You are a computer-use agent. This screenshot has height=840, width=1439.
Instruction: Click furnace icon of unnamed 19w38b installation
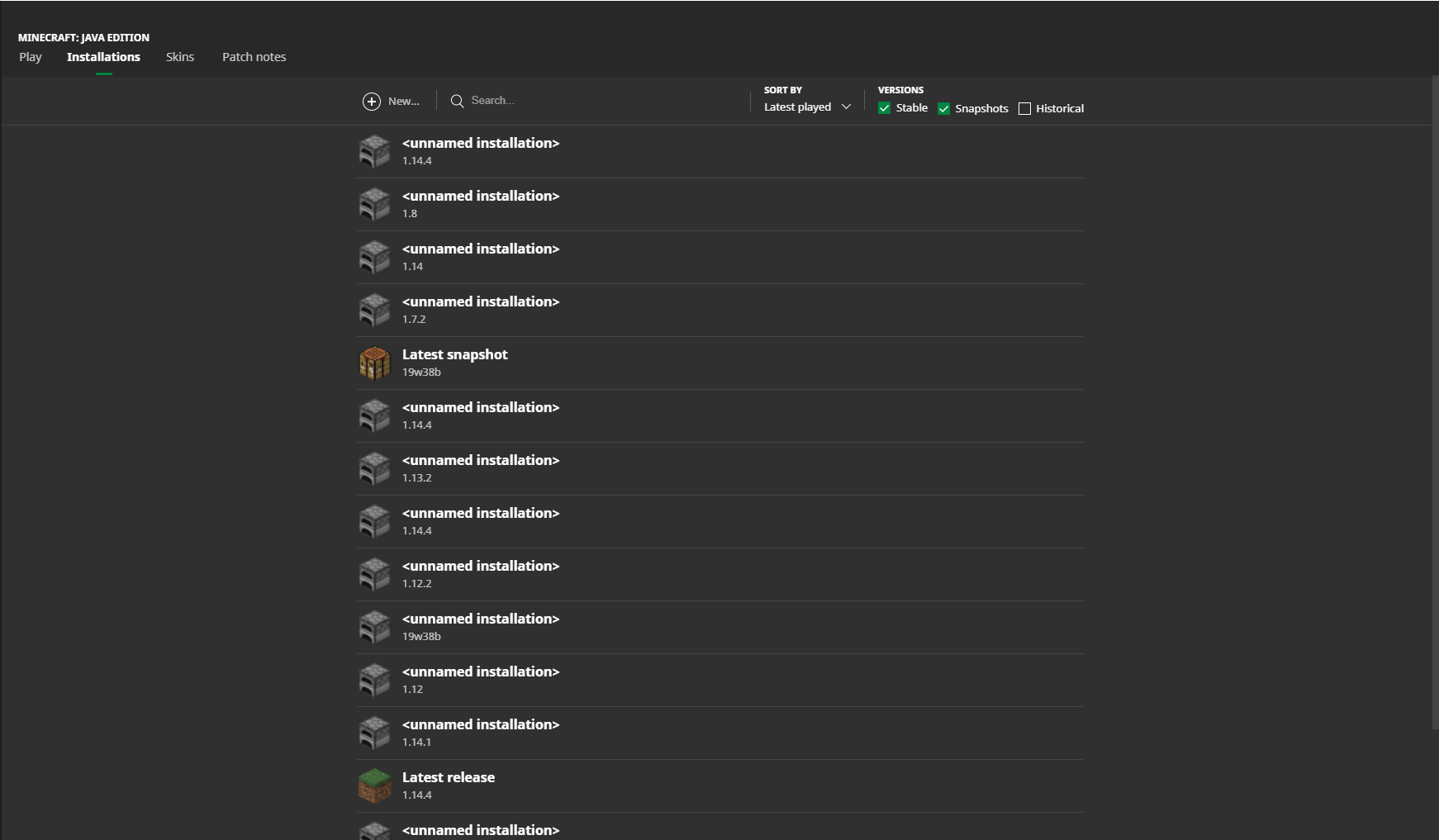[x=374, y=627]
